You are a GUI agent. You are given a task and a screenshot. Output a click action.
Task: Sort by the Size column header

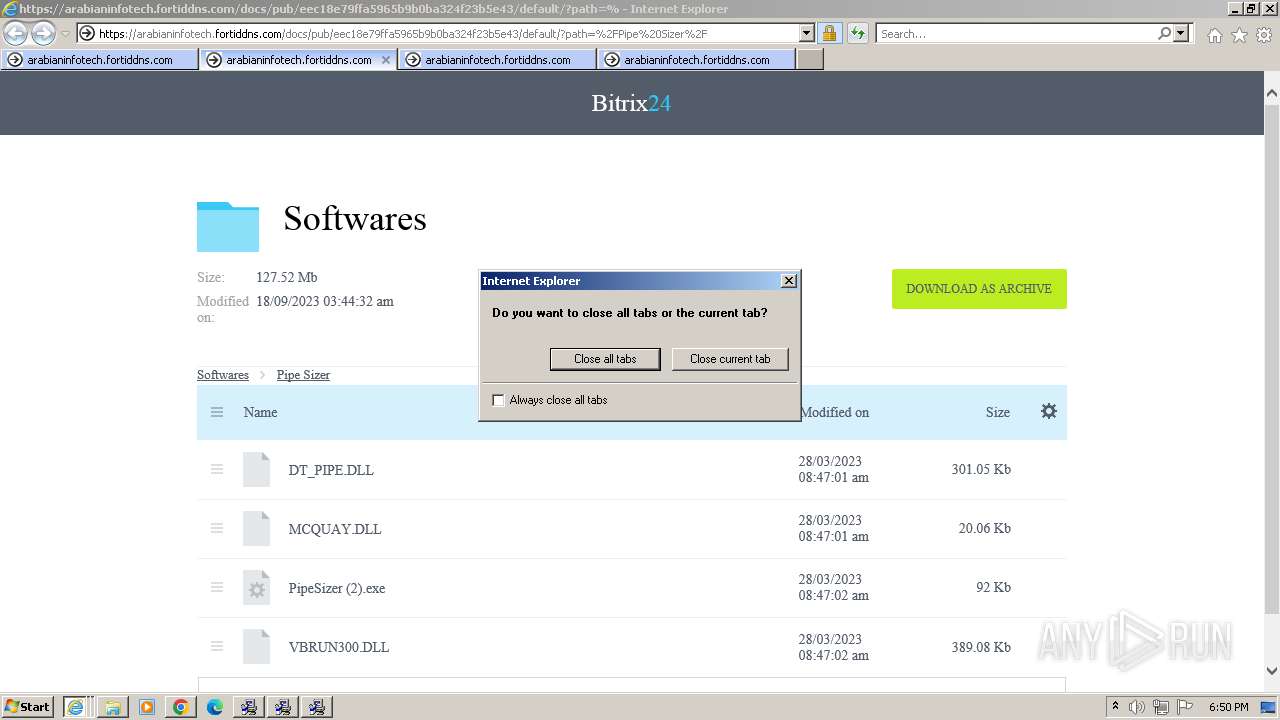(x=998, y=412)
